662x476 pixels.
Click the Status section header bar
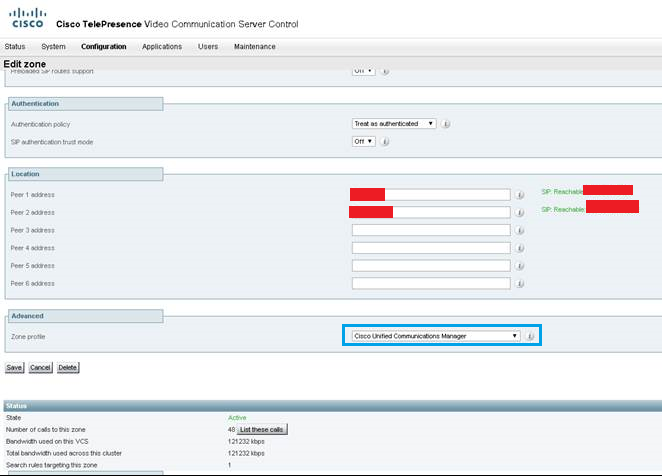pyautogui.click(x=333, y=406)
